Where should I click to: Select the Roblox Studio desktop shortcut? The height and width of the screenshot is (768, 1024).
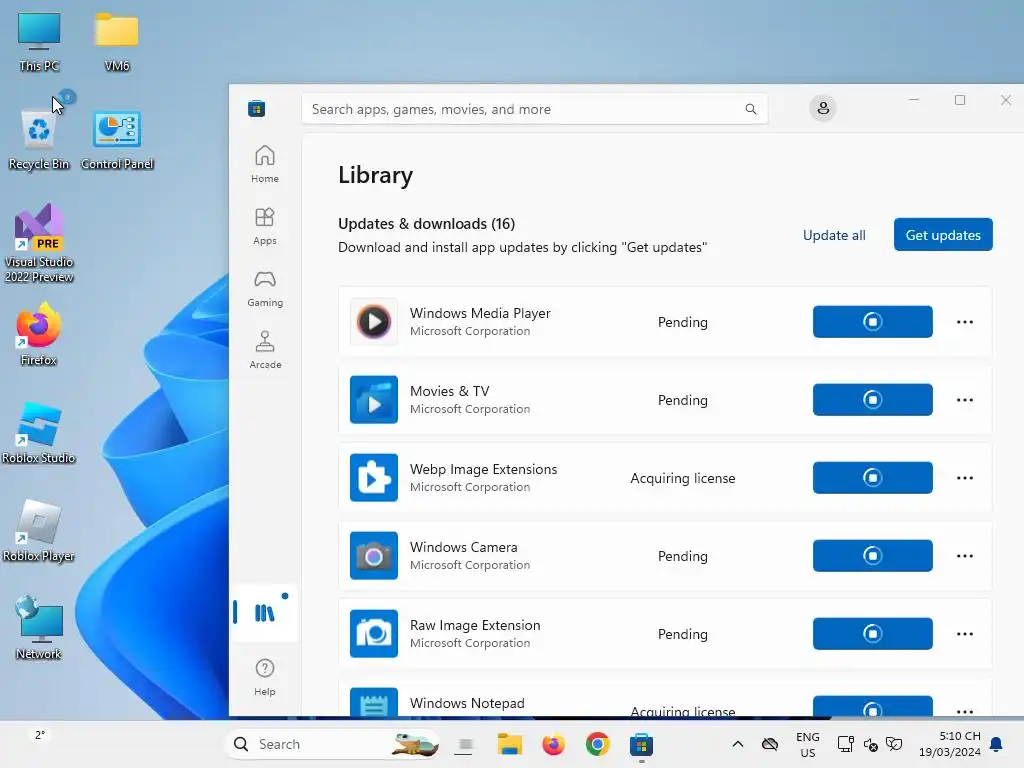[39, 432]
